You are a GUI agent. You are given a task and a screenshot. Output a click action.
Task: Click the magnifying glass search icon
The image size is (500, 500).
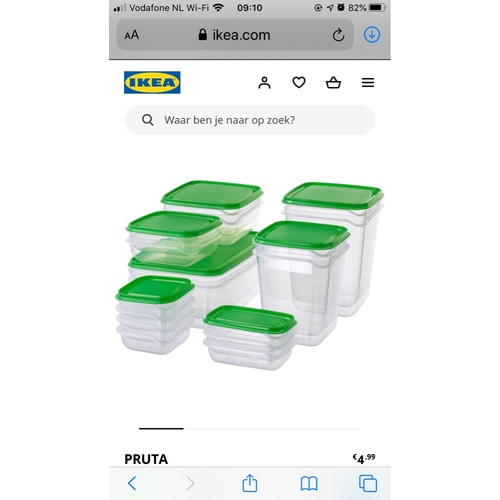click(x=148, y=120)
